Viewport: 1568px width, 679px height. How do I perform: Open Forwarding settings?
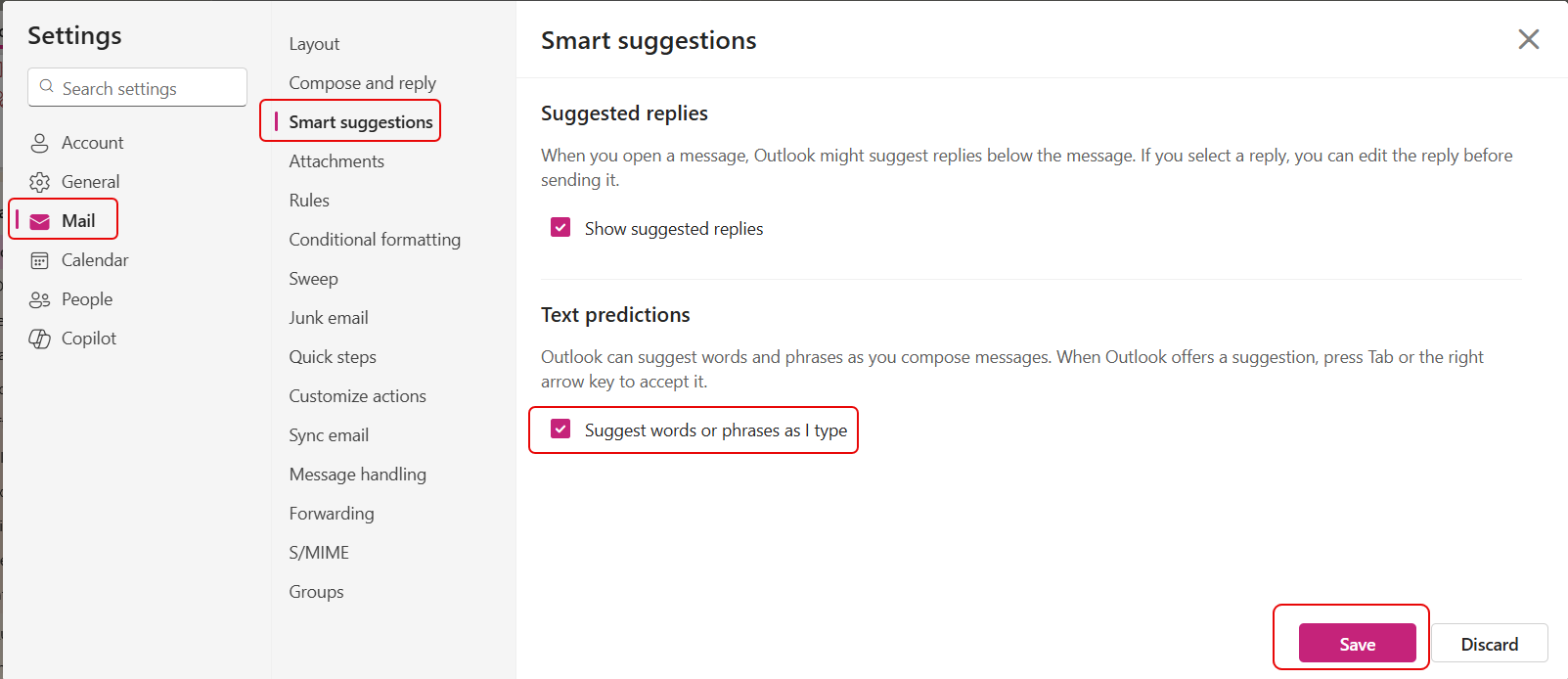332,514
